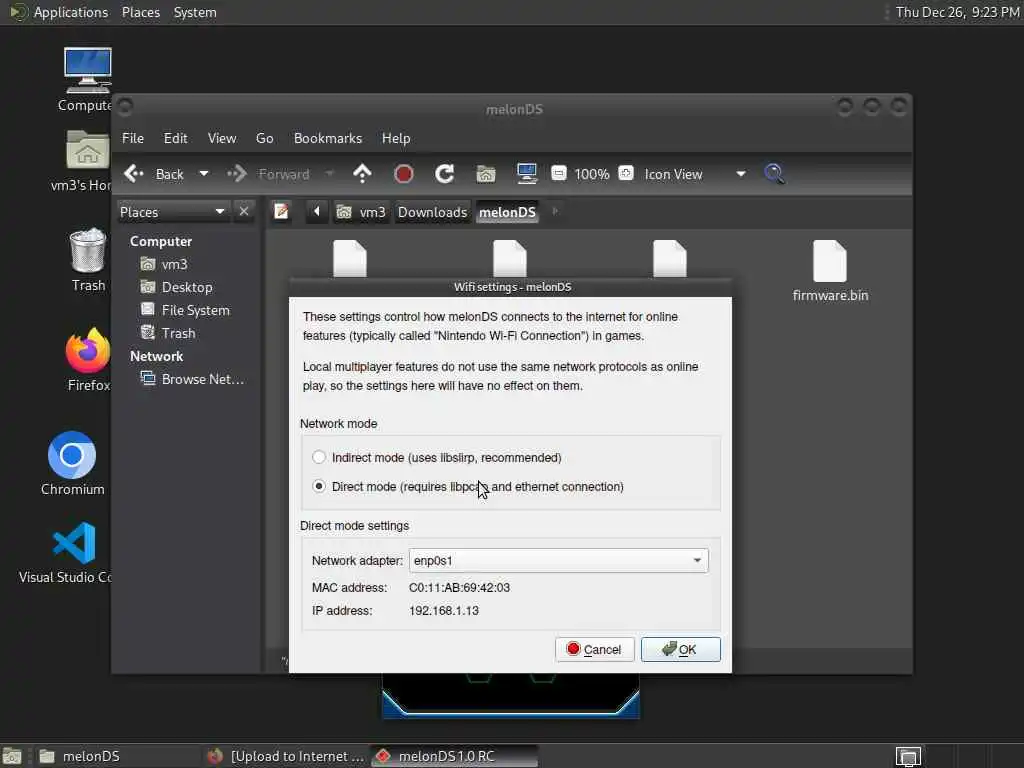
Task: Click workspace switcher icon bottom right
Action: tap(908, 756)
